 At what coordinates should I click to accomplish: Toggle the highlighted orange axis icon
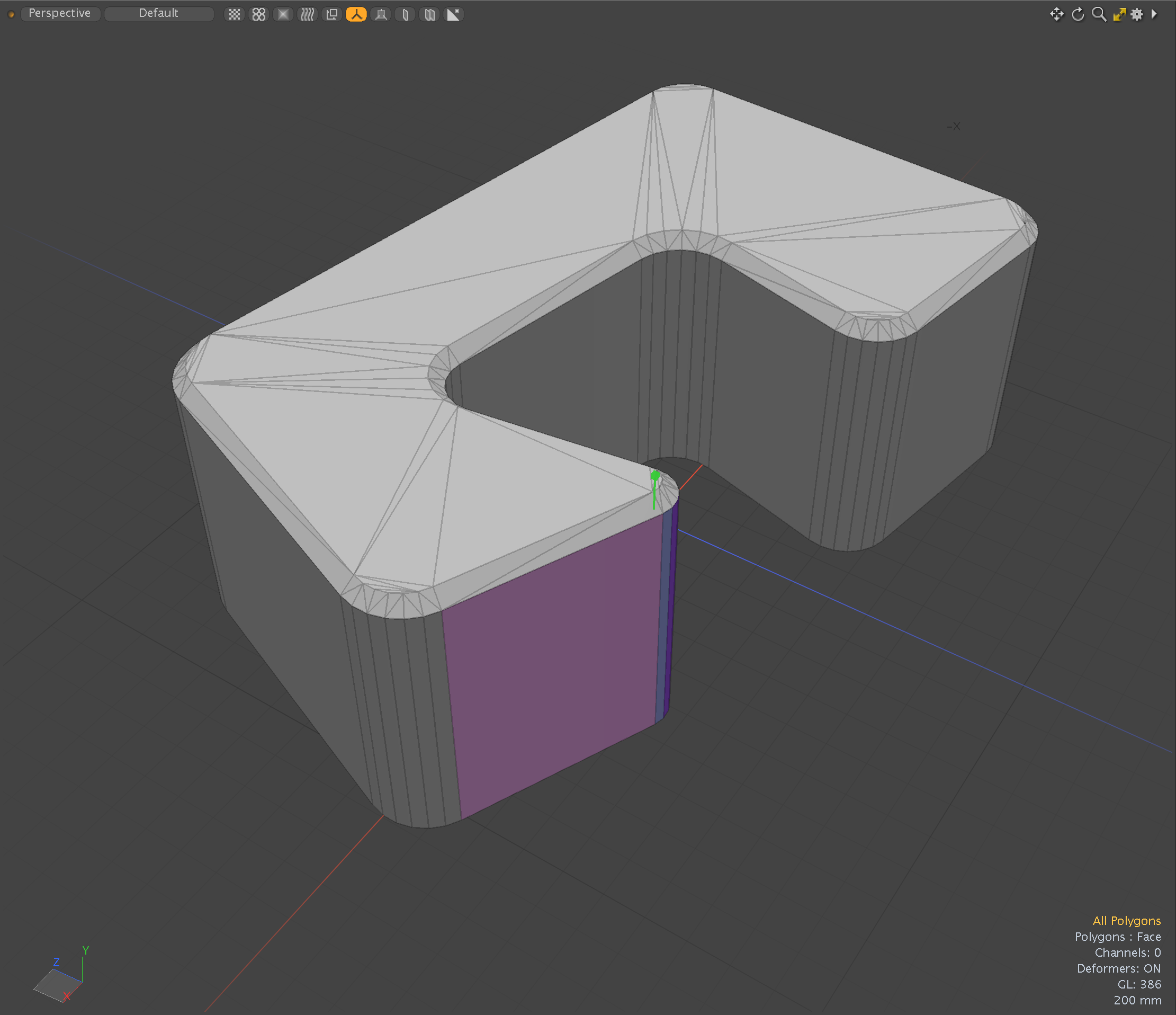(x=356, y=14)
